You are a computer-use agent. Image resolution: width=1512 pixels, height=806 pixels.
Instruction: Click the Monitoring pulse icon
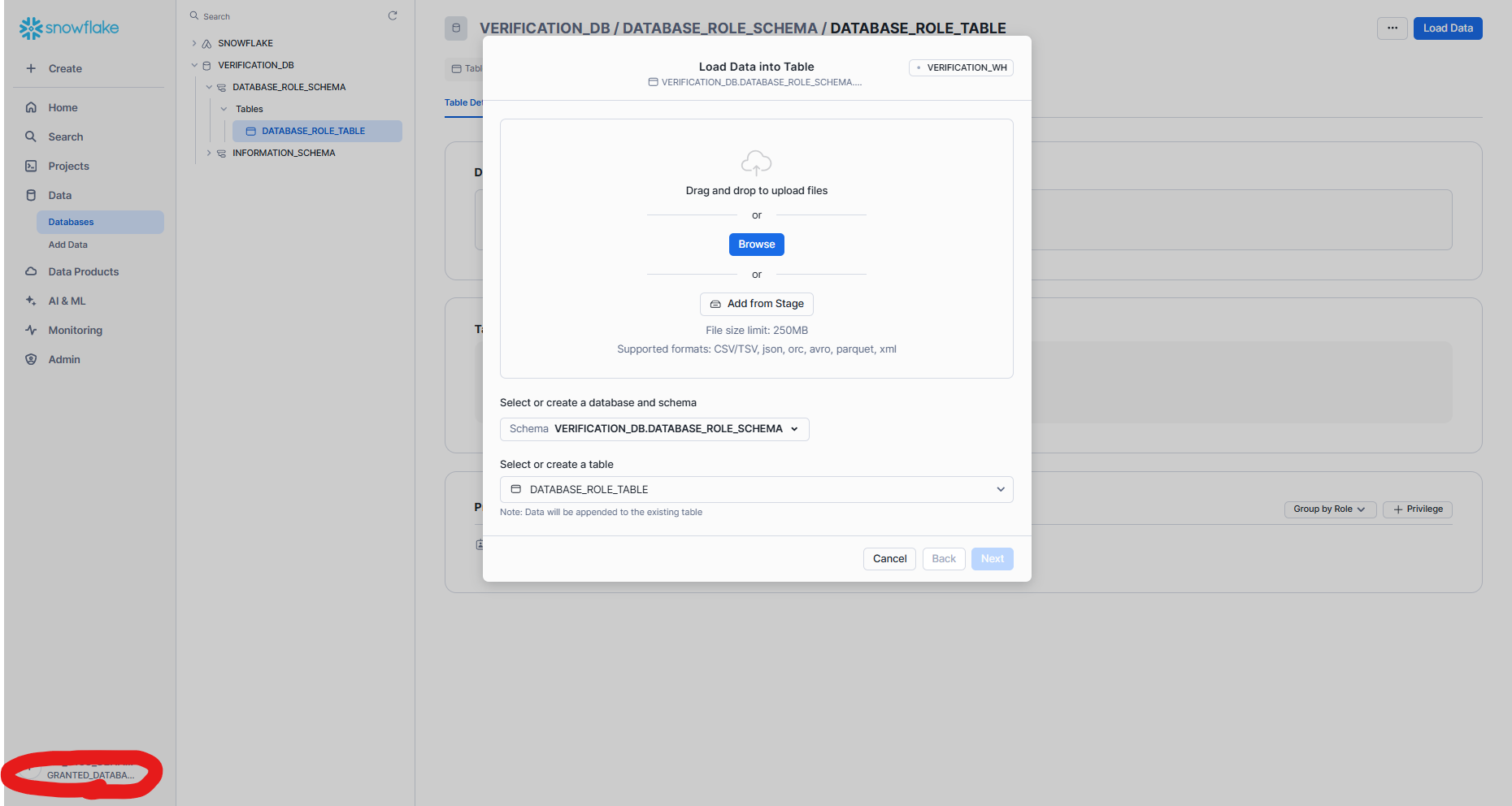31,330
